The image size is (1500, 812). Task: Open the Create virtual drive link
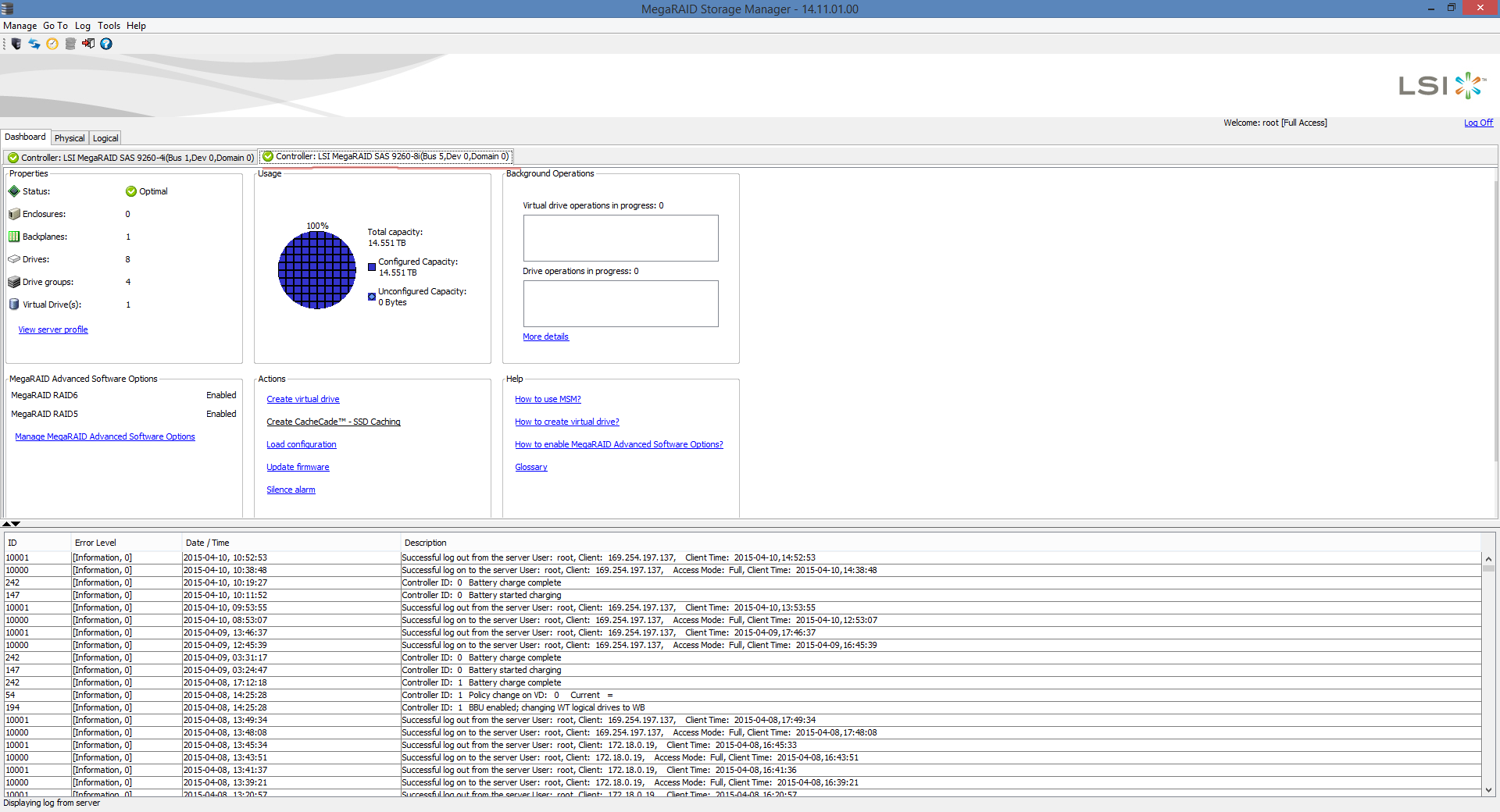(x=302, y=399)
